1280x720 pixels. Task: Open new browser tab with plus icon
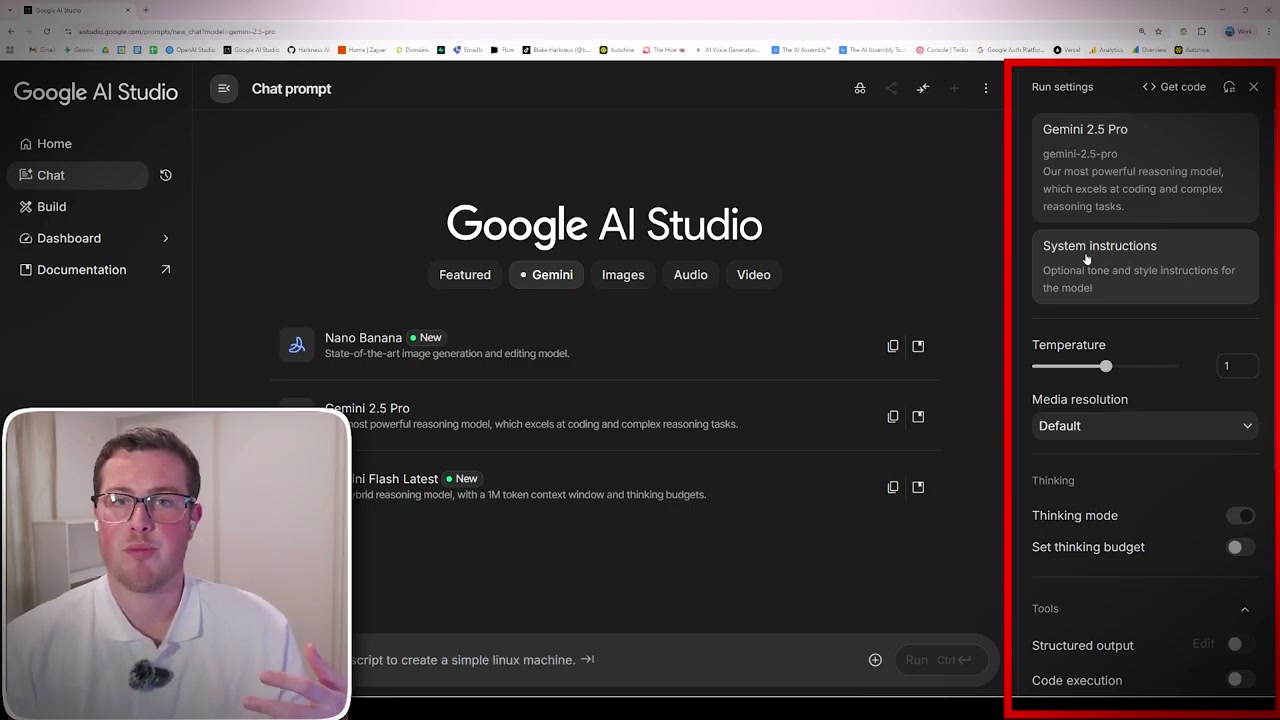click(145, 10)
